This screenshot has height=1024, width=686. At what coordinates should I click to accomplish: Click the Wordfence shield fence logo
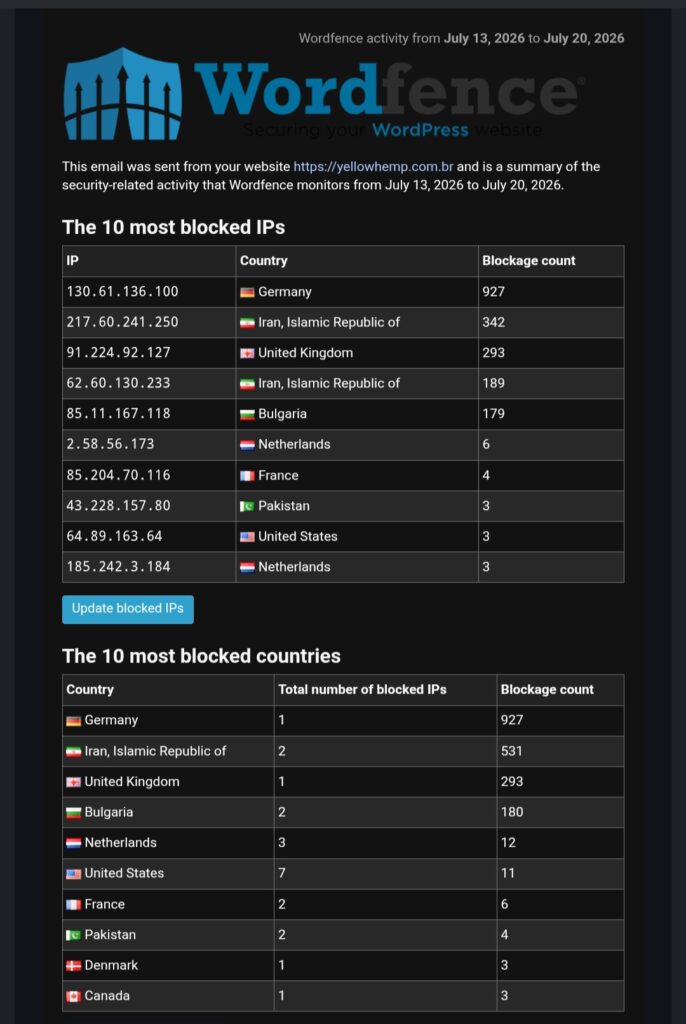coord(123,94)
